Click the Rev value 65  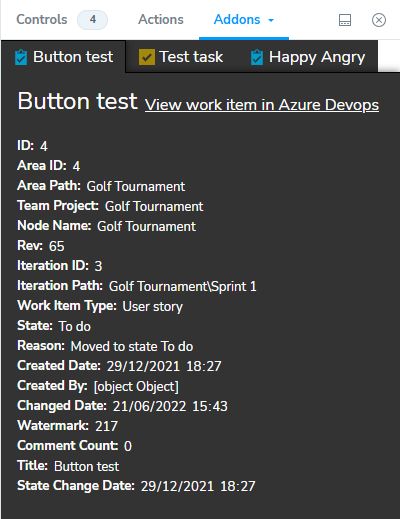pyautogui.click(x=57, y=246)
